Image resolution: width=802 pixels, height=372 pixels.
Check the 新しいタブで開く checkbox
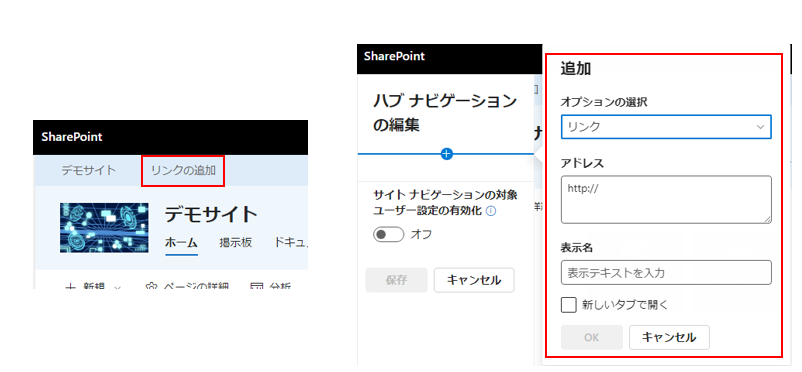pyautogui.click(x=569, y=305)
